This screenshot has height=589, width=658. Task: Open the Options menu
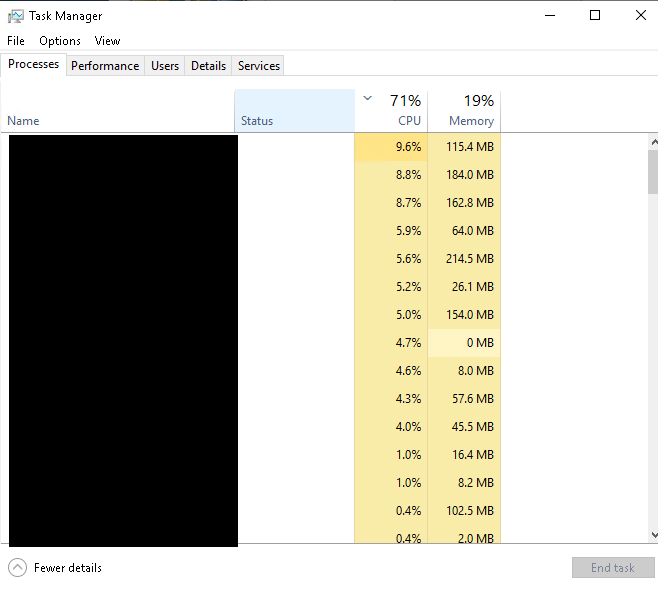(x=60, y=41)
